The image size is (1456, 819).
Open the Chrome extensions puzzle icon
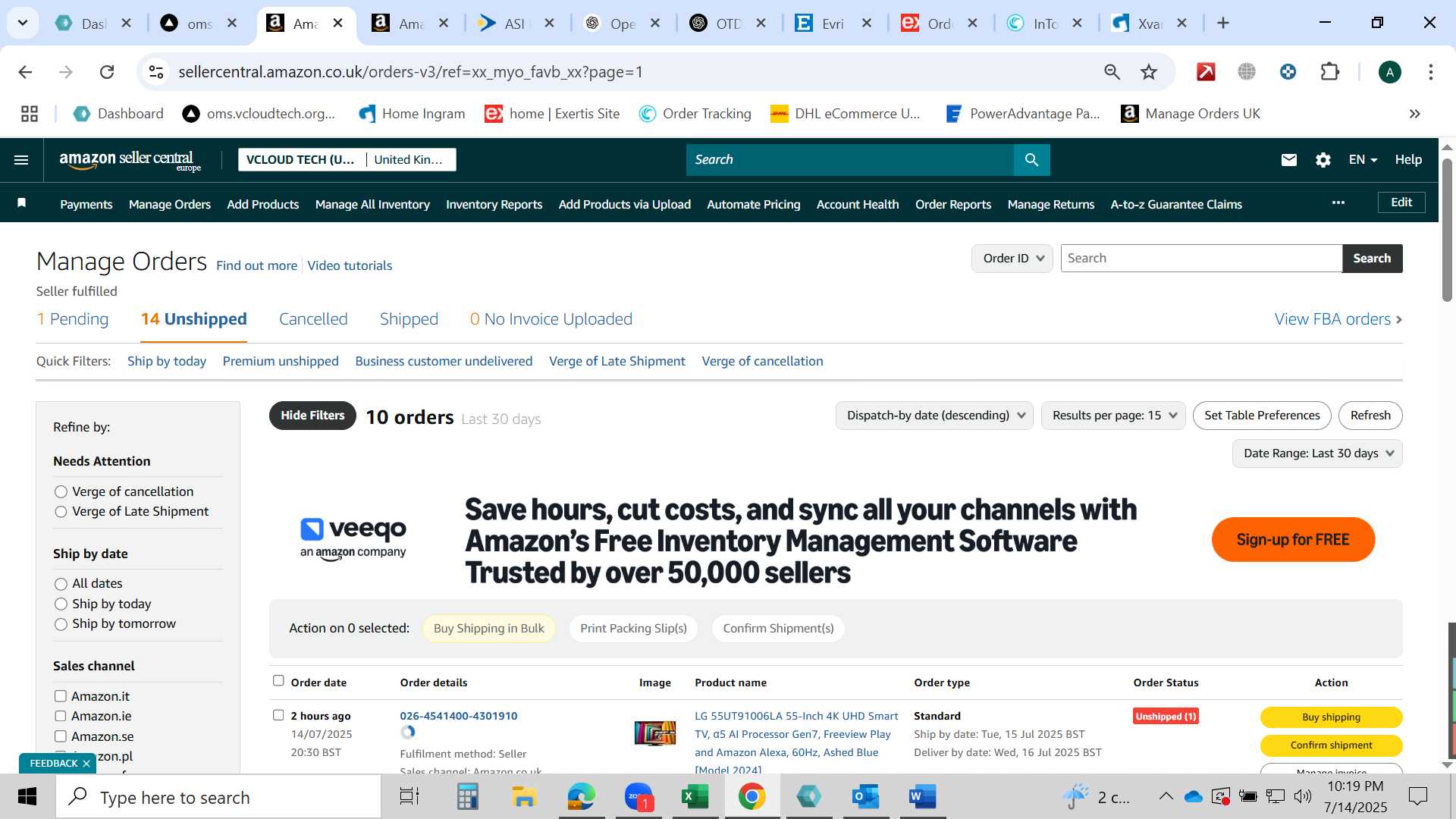coord(1330,72)
